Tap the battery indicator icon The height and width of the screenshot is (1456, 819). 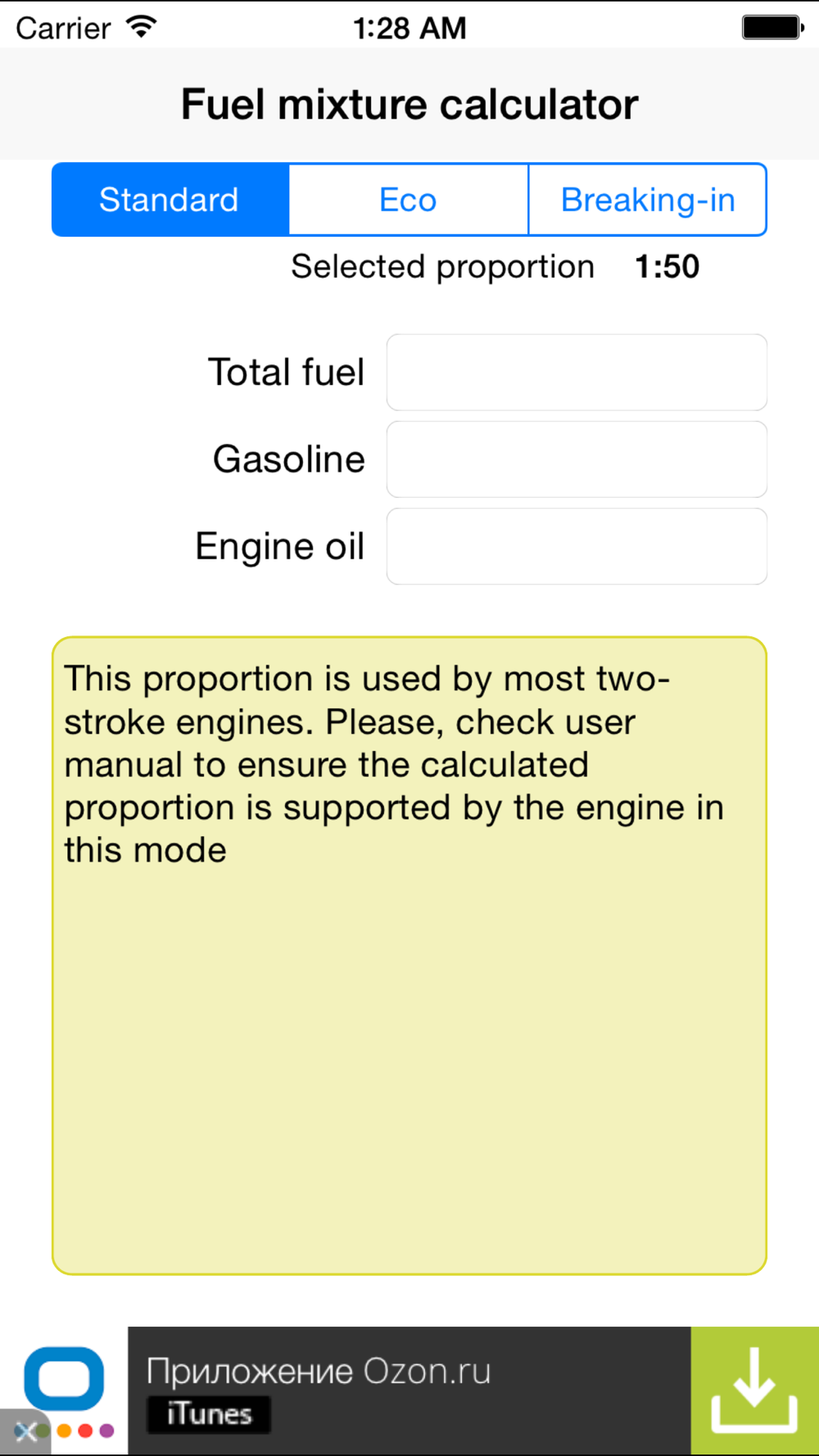click(x=773, y=27)
